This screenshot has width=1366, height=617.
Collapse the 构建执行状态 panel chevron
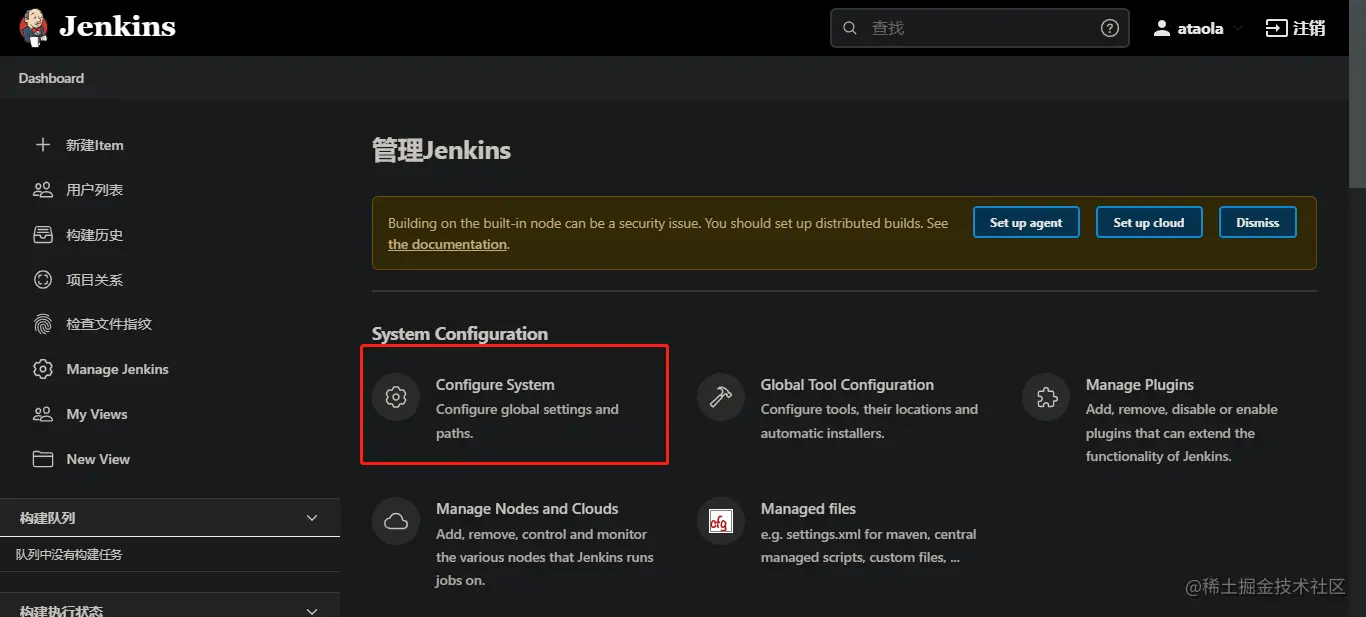point(312,611)
